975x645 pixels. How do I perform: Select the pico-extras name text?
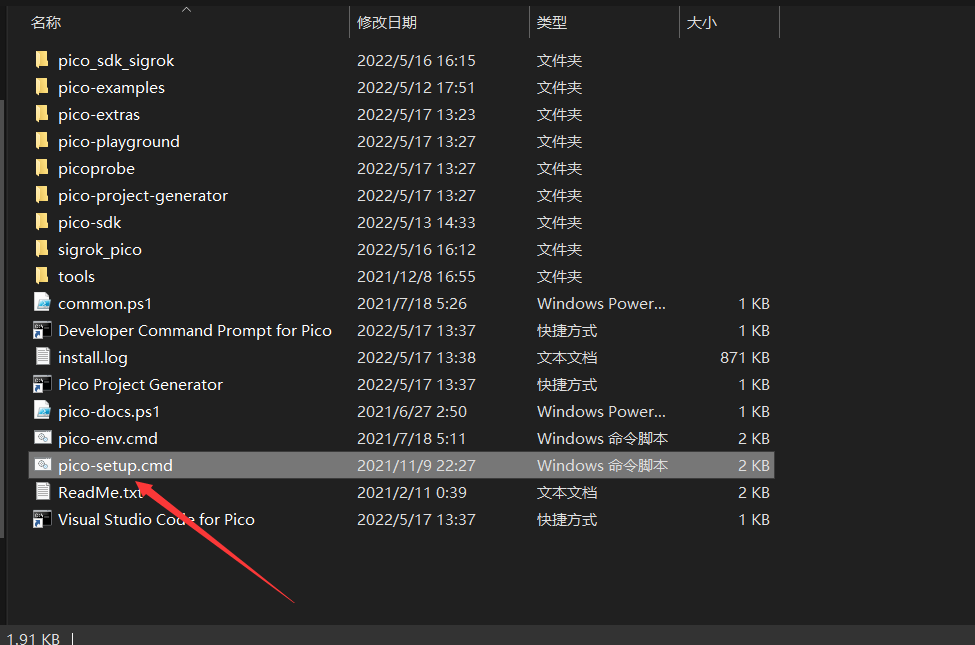pos(99,114)
